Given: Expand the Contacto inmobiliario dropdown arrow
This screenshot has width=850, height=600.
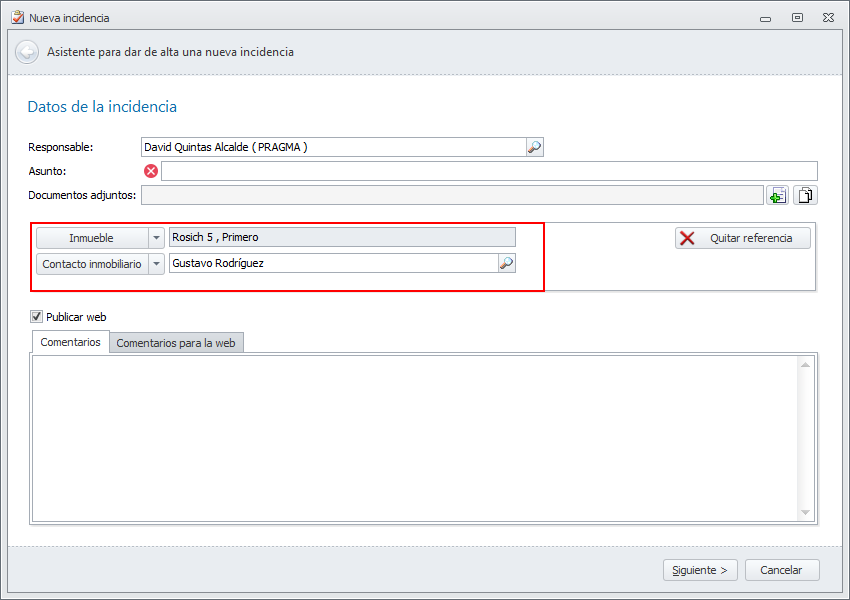Looking at the screenshot, I should 156,264.
